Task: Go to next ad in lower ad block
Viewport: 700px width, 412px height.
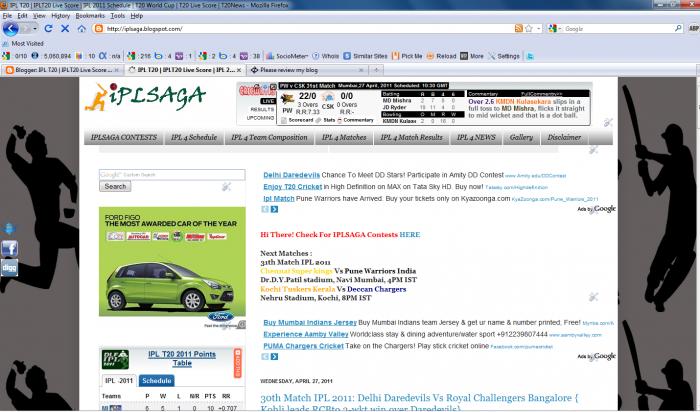Action: coord(274,357)
